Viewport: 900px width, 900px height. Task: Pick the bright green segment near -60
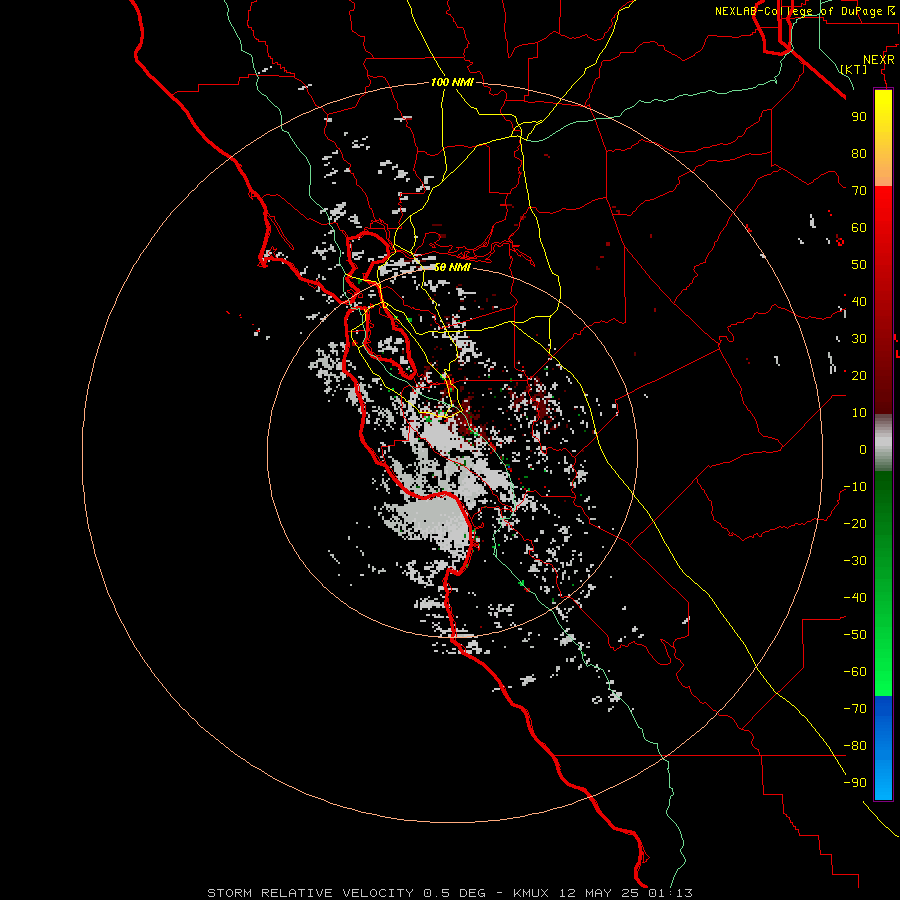883,672
